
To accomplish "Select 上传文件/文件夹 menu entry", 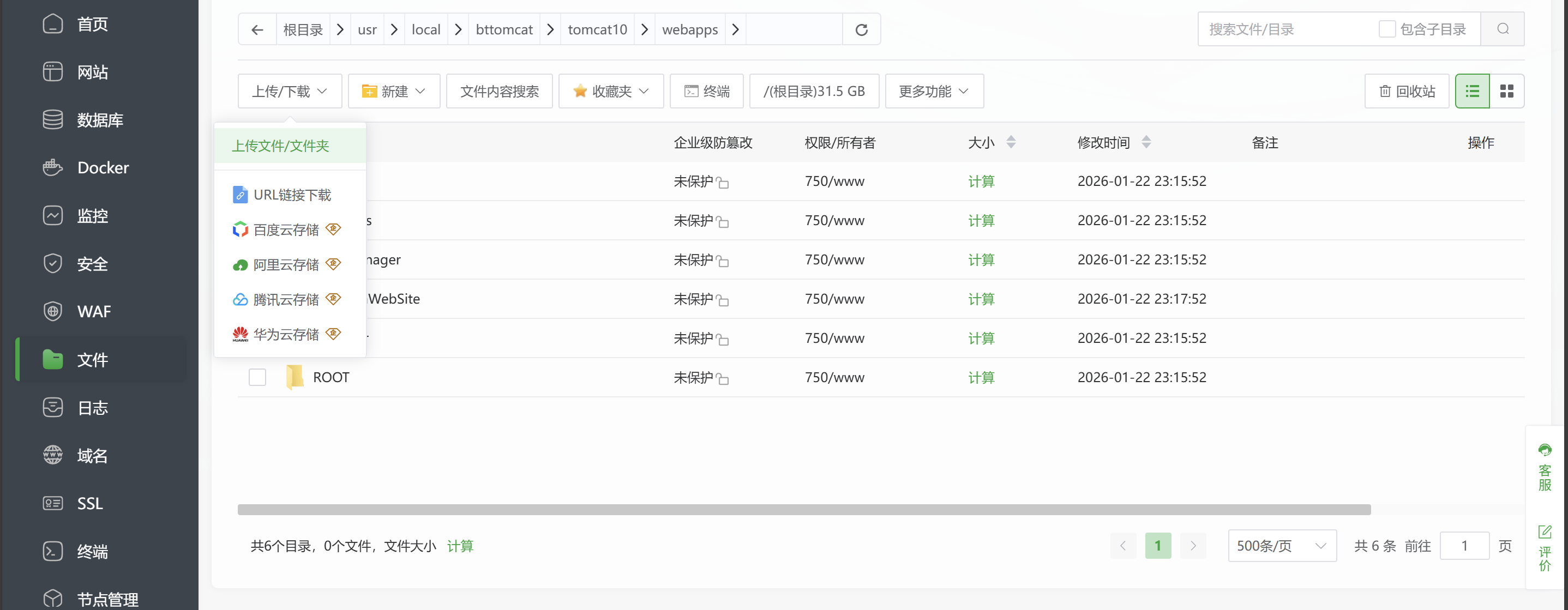I will (281, 146).
